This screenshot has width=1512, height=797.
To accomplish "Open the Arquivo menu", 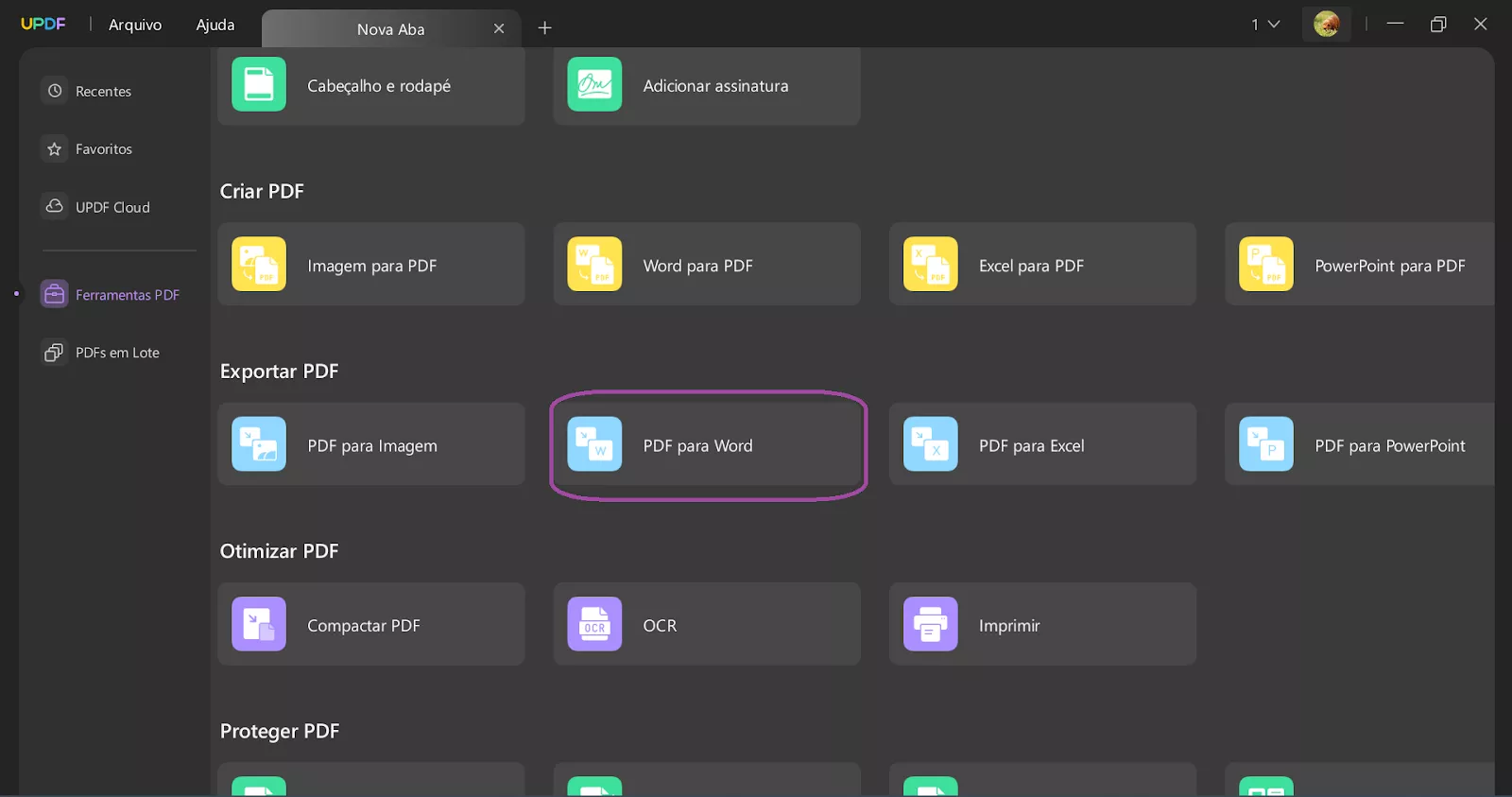I will click(x=135, y=25).
